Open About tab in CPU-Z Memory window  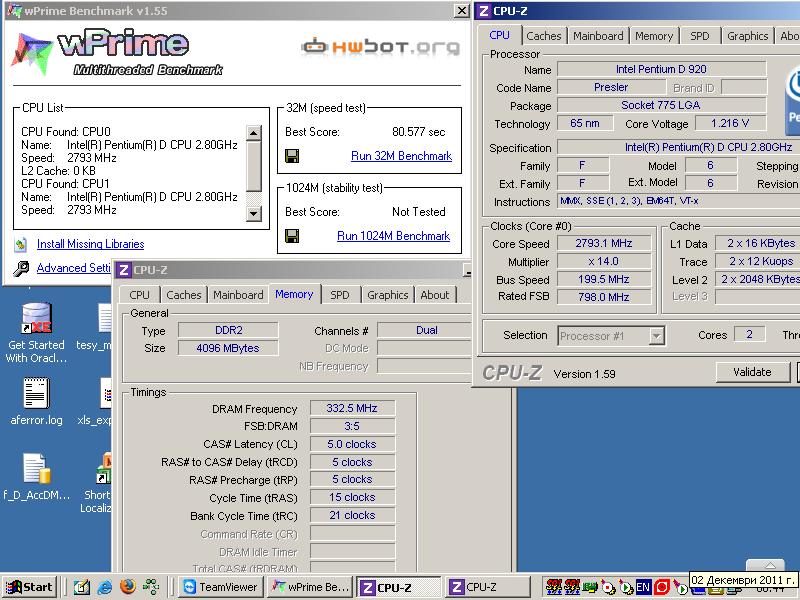click(x=435, y=295)
